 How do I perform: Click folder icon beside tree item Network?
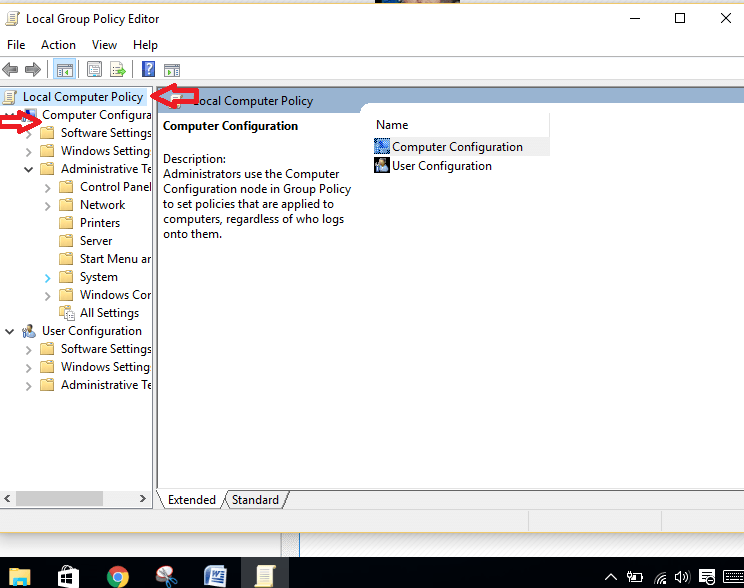click(66, 205)
